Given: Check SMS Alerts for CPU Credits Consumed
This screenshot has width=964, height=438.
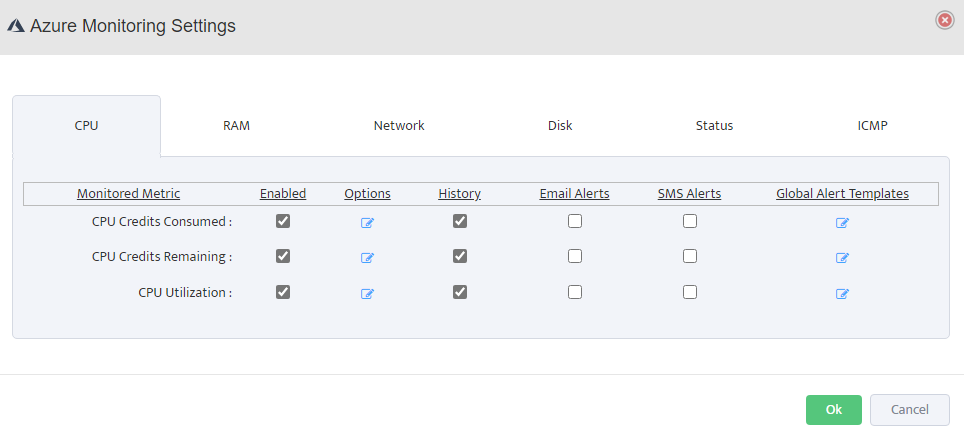Looking at the screenshot, I should 690,221.
